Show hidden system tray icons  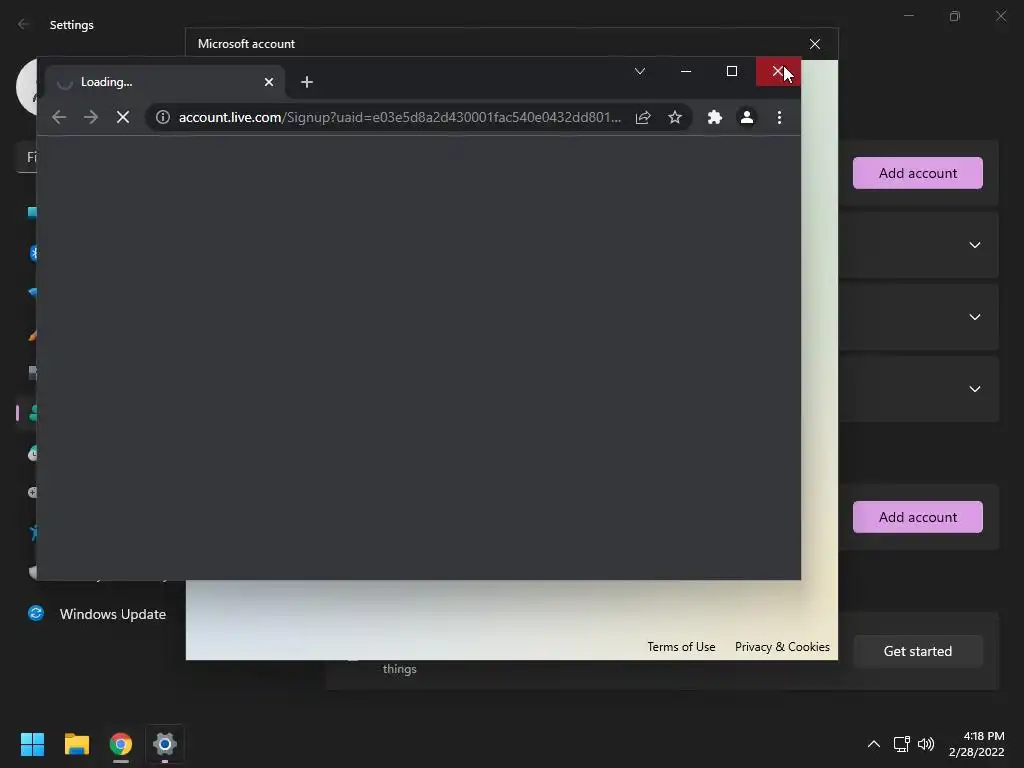874,744
